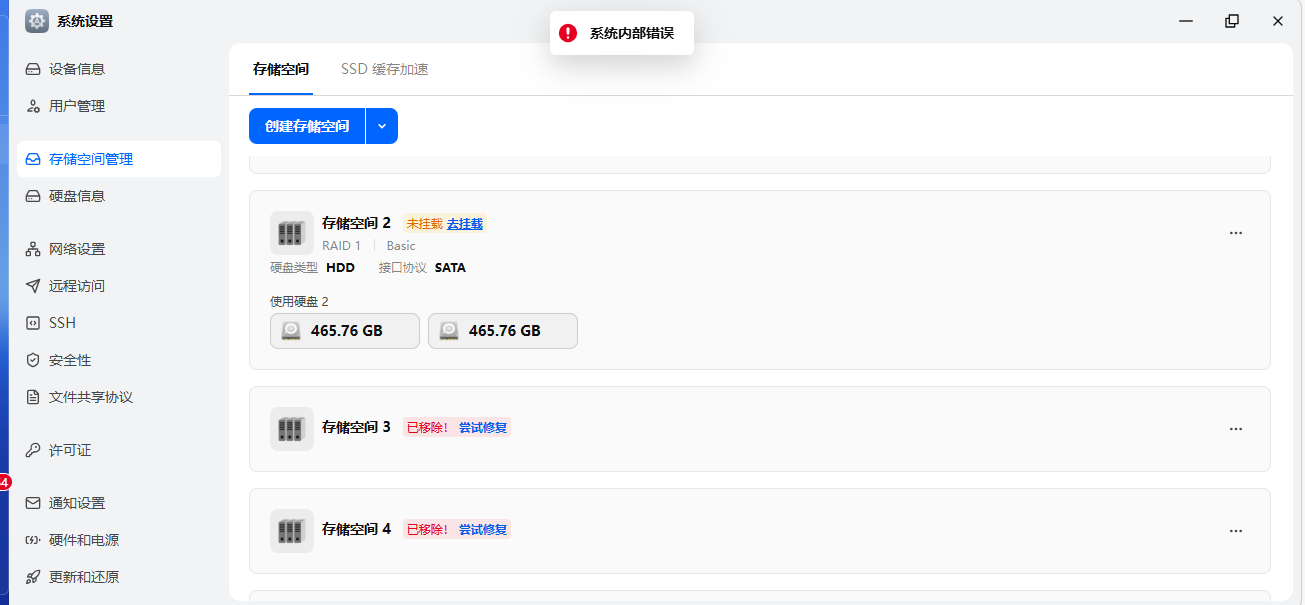Click the SATA interface protocol value
1305x605 pixels.
point(450,268)
